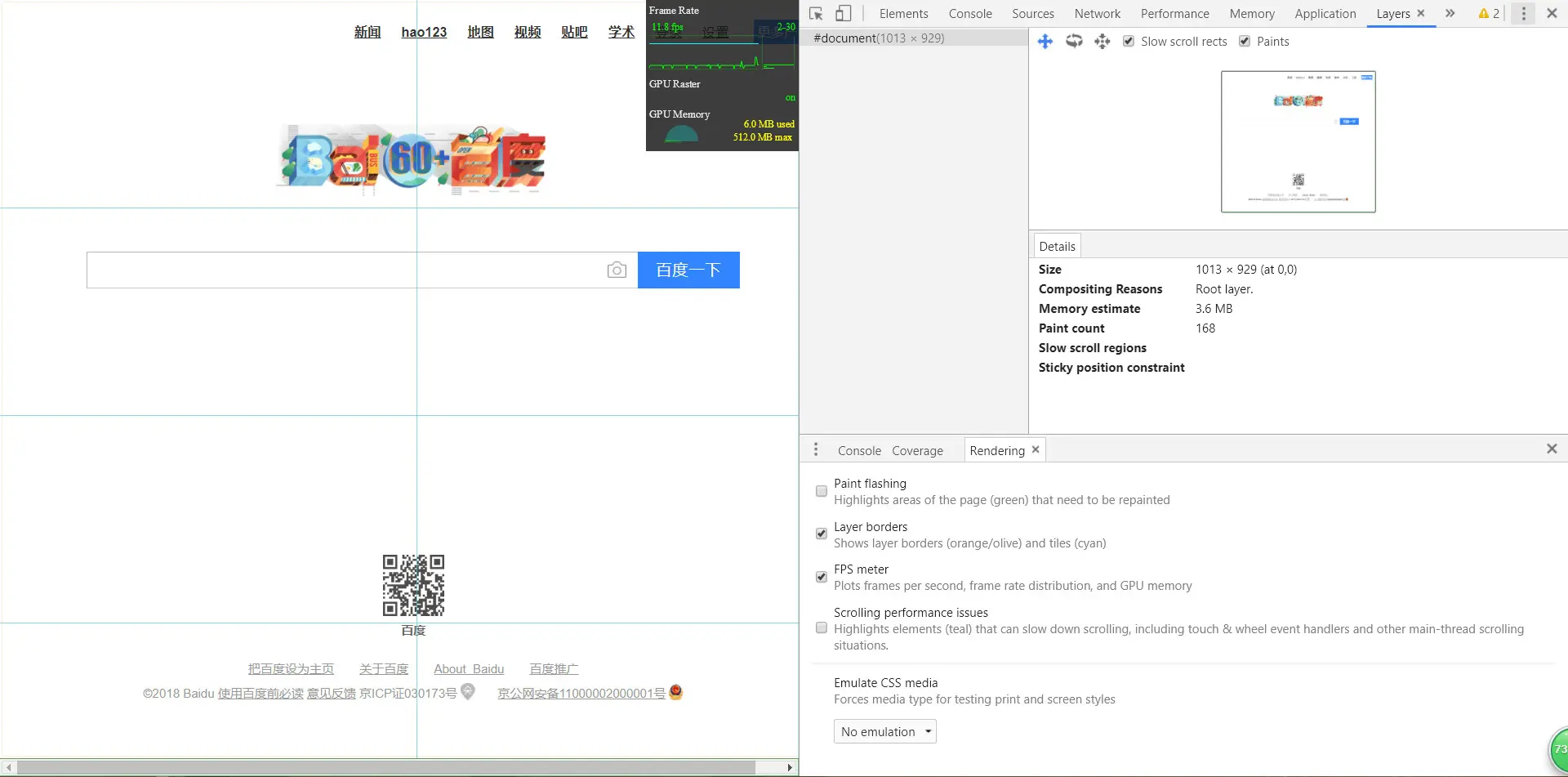
Task: Toggle the Paints checkbox
Action: [1245, 42]
